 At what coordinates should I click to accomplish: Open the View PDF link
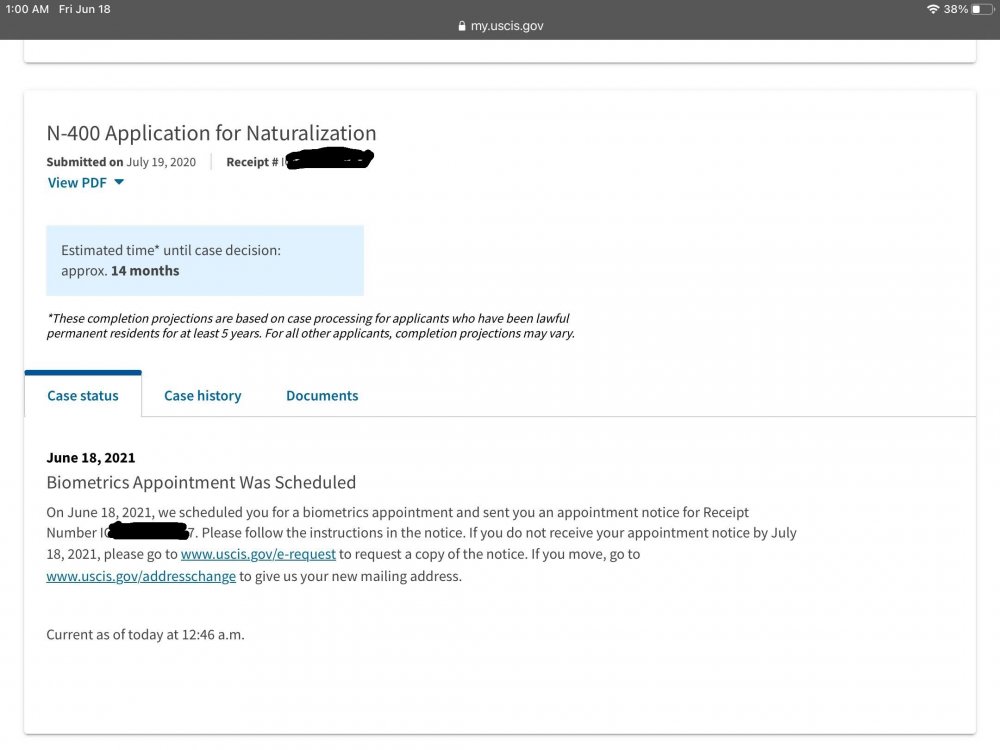click(x=77, y=183)
